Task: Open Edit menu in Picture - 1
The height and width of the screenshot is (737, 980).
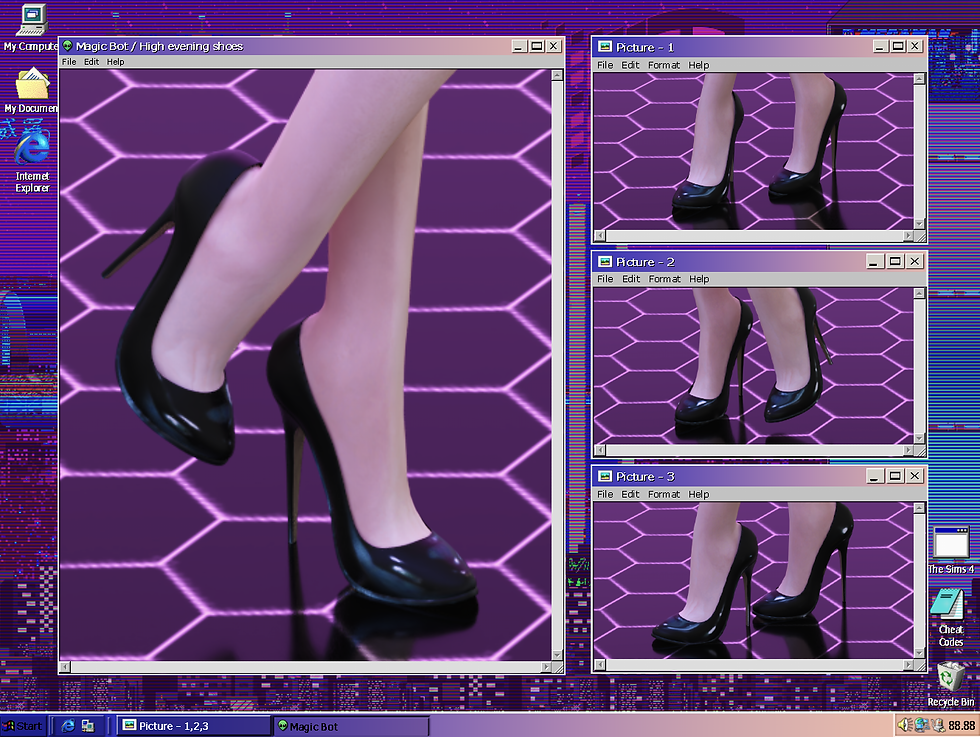Action: click(630, 65)
